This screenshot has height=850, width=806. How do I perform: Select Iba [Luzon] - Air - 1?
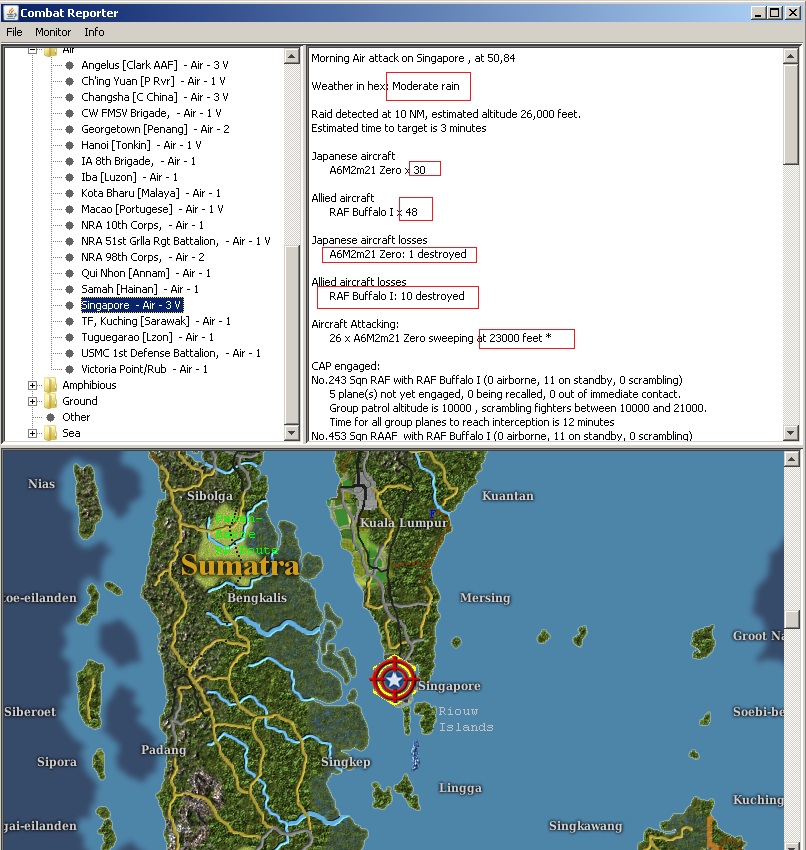(x=129, y=177)
